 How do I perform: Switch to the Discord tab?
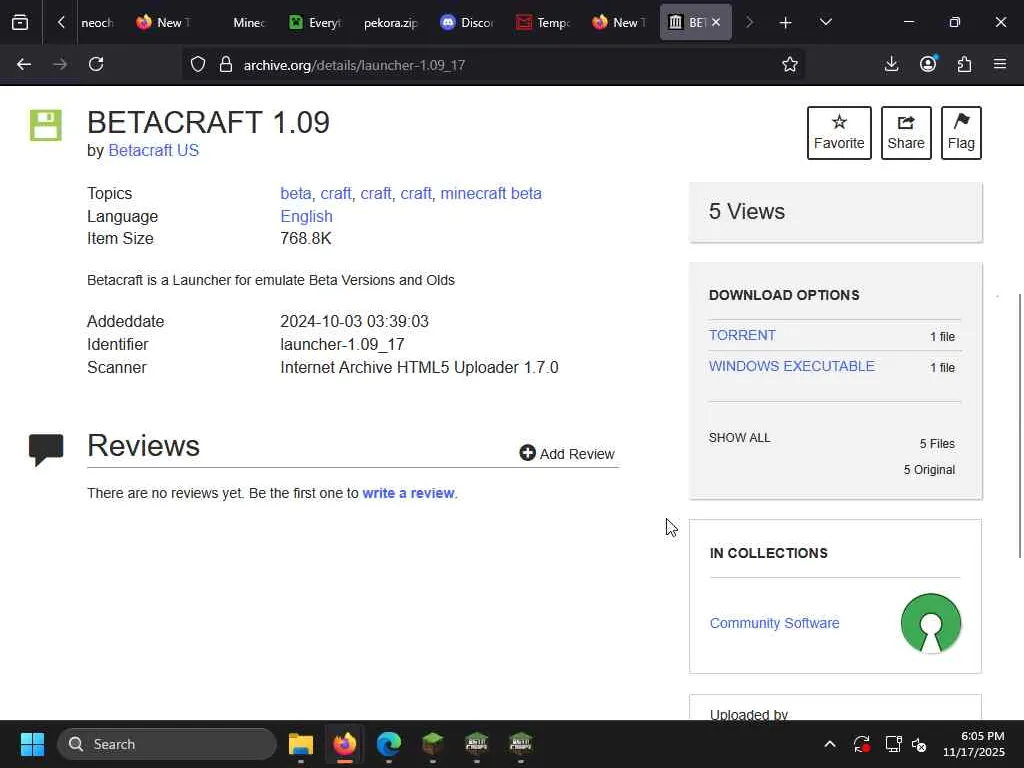[468, 23]
